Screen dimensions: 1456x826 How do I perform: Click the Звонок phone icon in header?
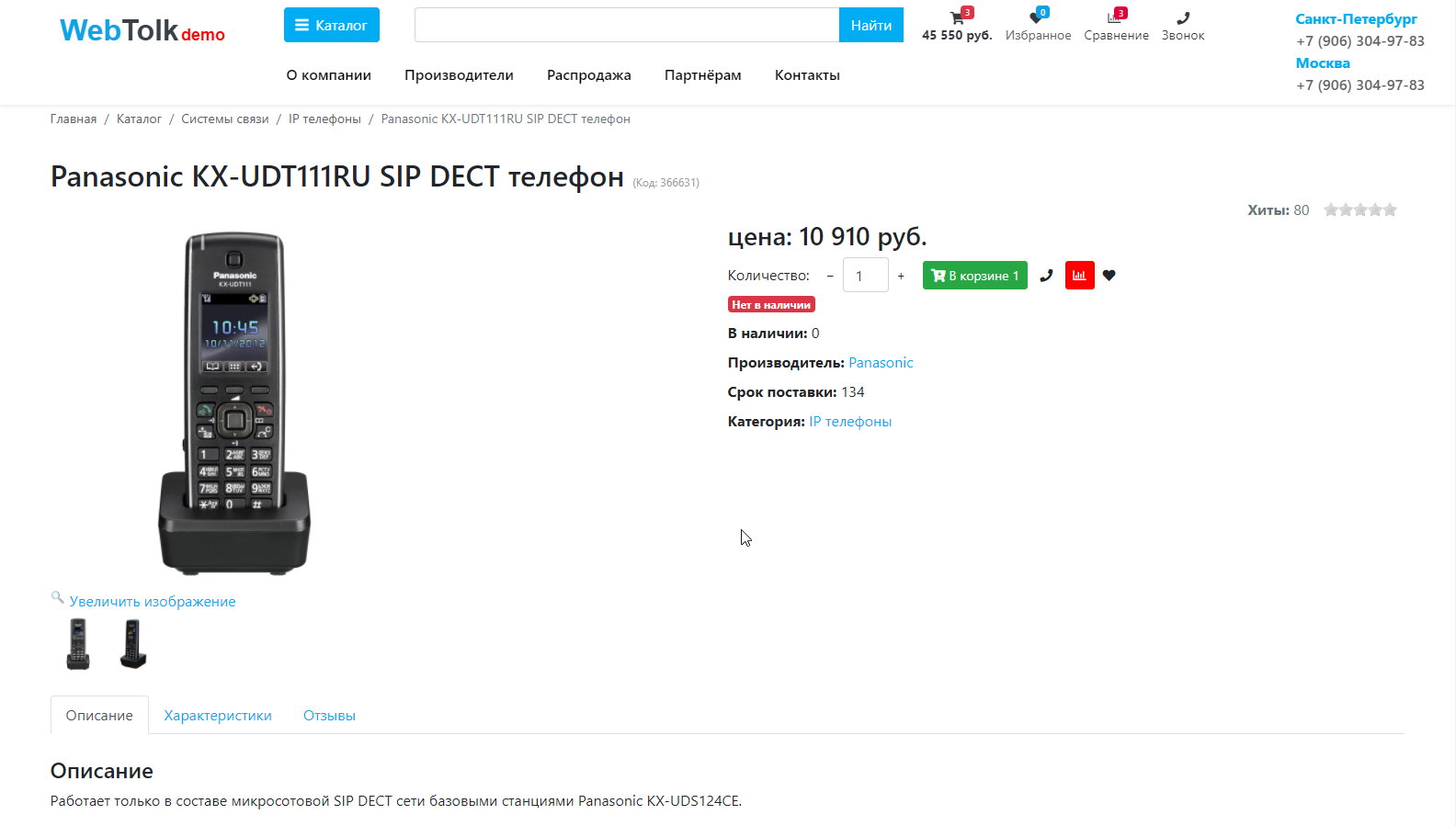pos(1183,18)
